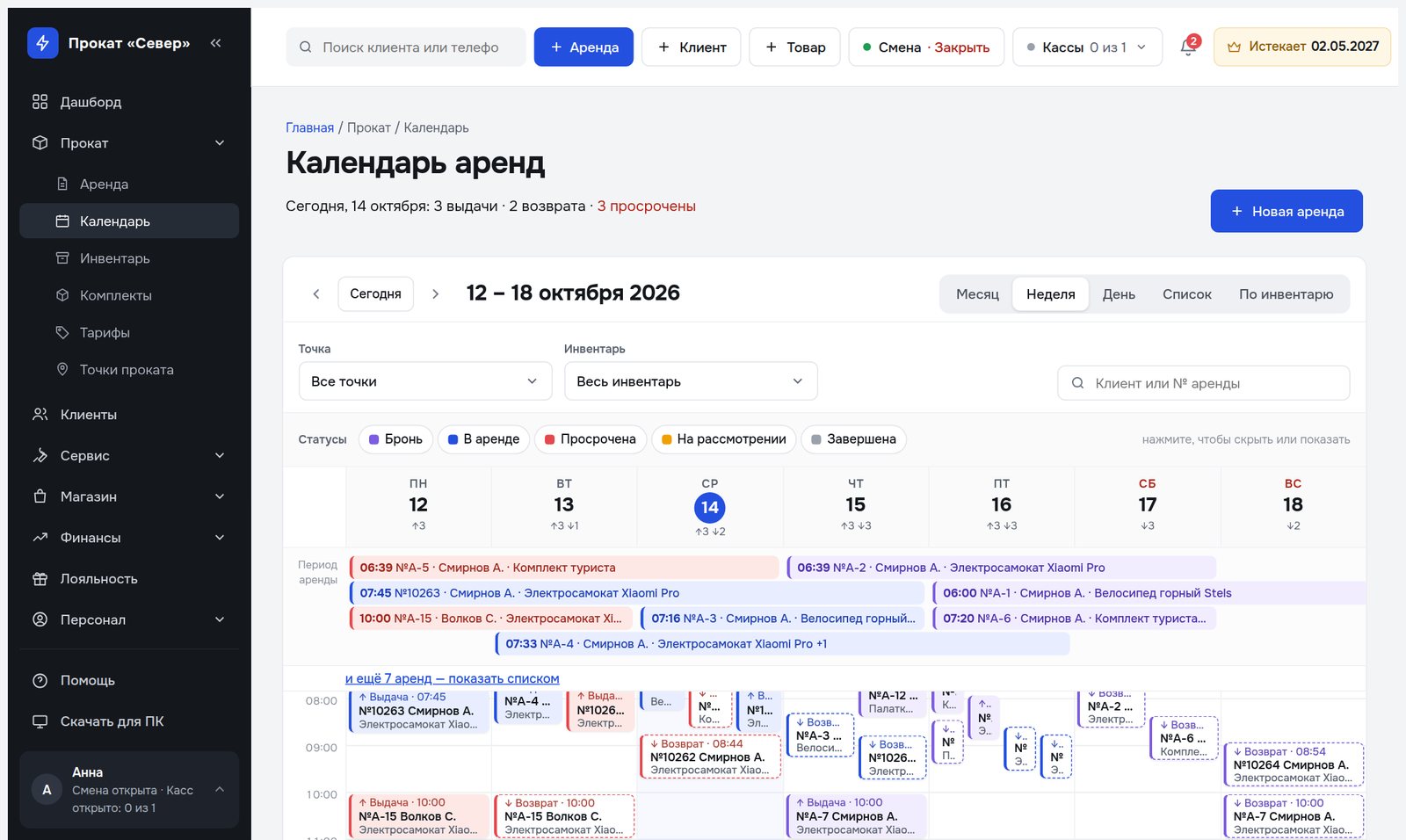Switch to Список view
This screenshot has height=840, width=1406.
(1187, 294)
